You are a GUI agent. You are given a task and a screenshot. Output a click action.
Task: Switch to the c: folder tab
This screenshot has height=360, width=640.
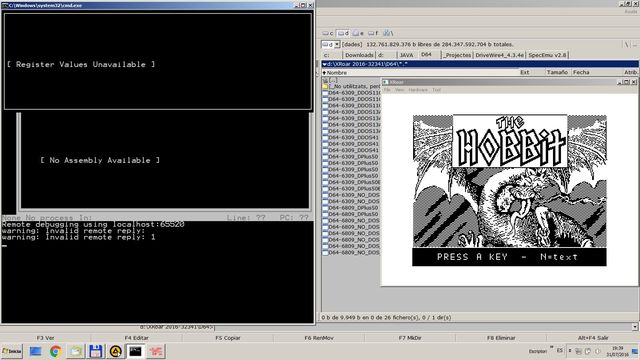point(331,55)
